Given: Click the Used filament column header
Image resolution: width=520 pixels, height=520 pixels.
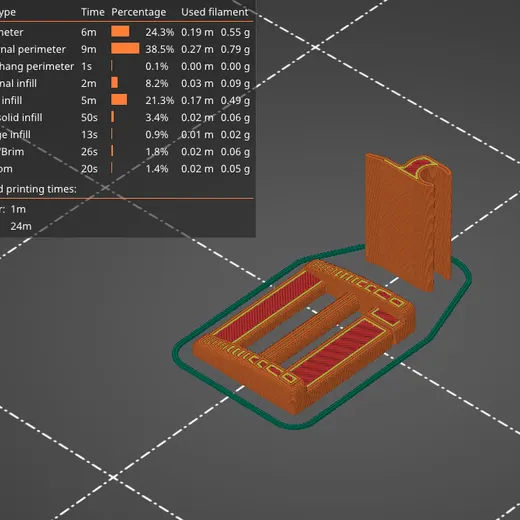Looking at the screenshot, I should point(214,12).
